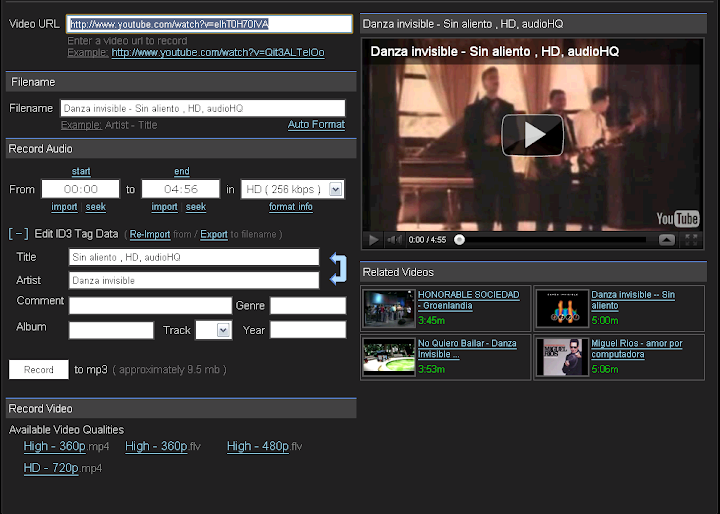This screenshot has height=514, width=720.
Task: Click the Example: label under Filename field
Action: pos(81,125)
